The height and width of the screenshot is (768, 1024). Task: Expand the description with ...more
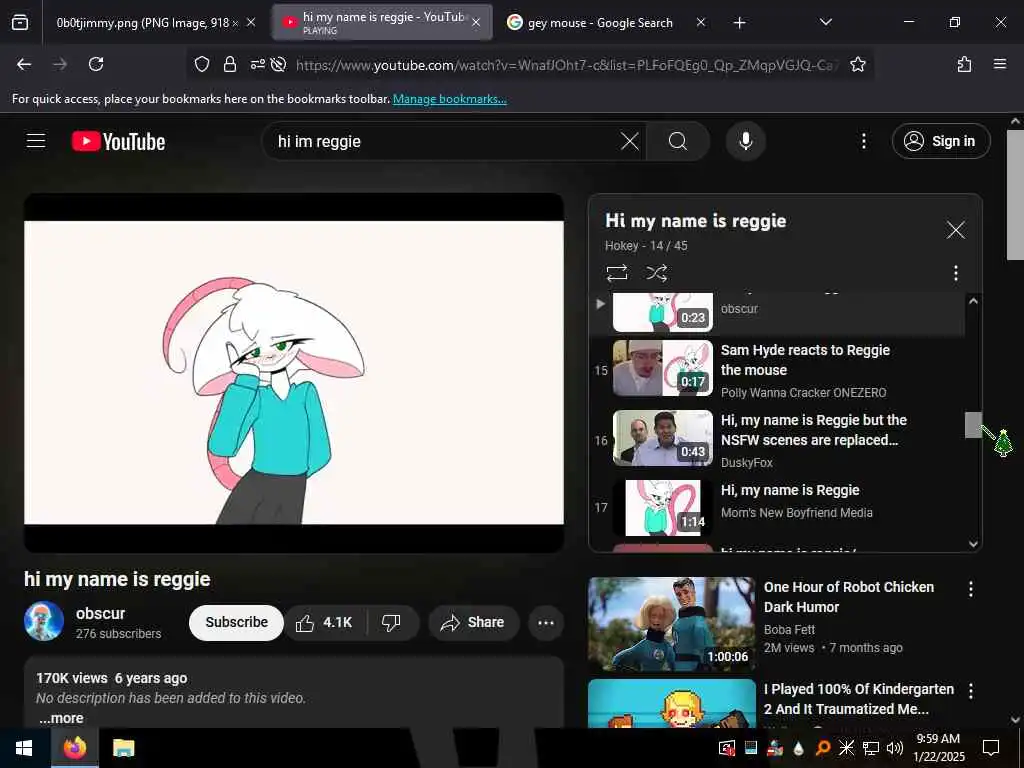pyautogui.click(x=61, y=718)
